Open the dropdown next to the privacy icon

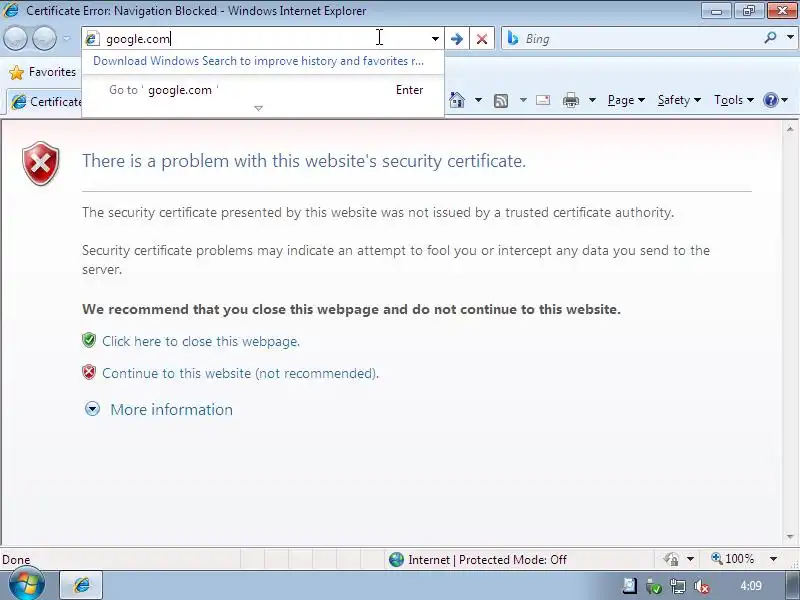click(x=690, y=559)
